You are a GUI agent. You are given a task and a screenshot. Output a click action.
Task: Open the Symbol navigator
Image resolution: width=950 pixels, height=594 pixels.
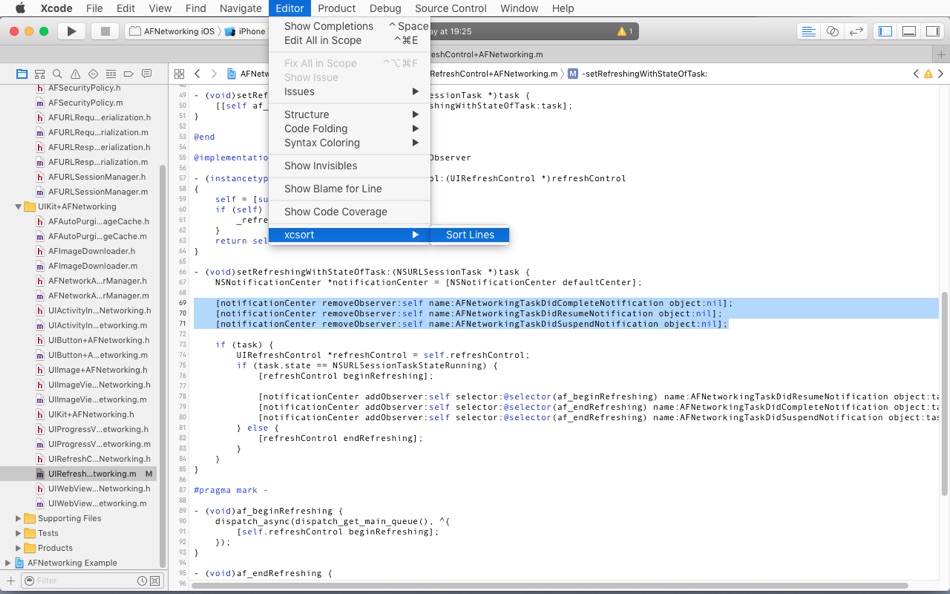pyautogui.click(x=40, y=74)
